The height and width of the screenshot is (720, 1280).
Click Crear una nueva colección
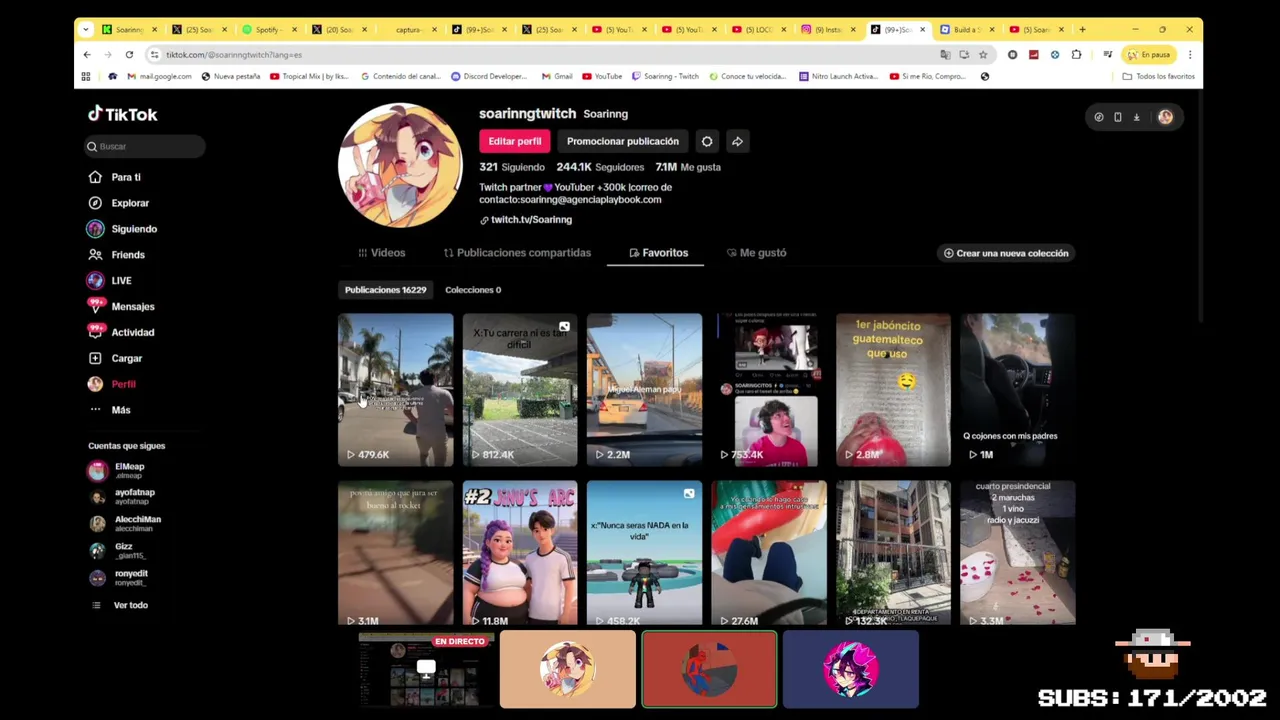pyautogui.click(x=1006, y=253)
